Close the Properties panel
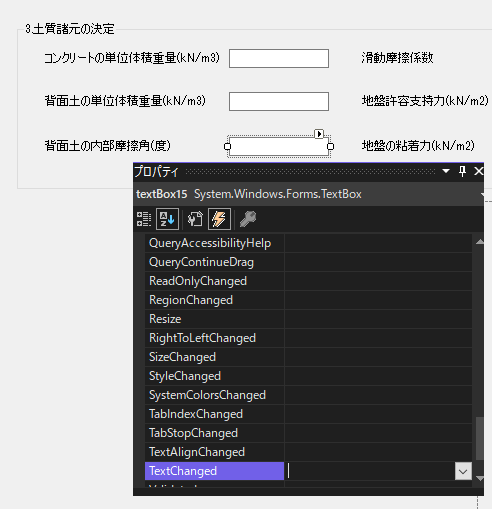Image resolution: width=492 pixels, height=509 pixels. [x=479, y=171]
